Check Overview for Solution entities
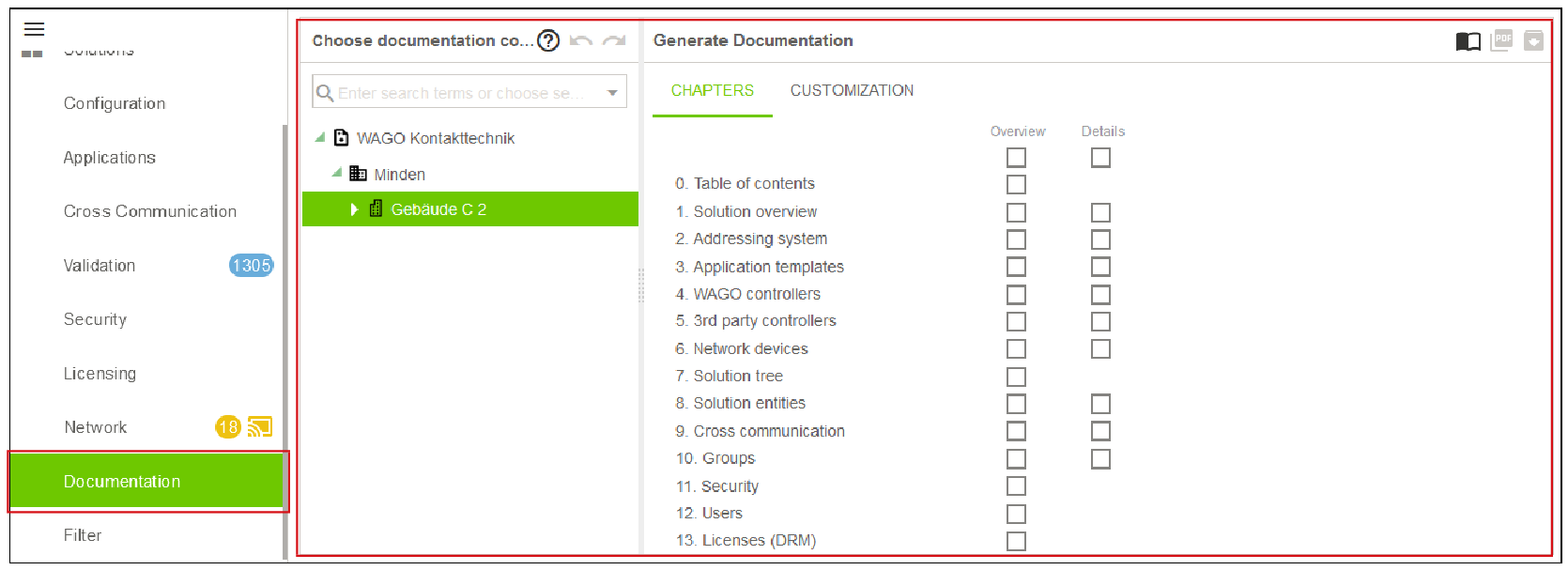1568x570 pixels. tap(1016, 404)
